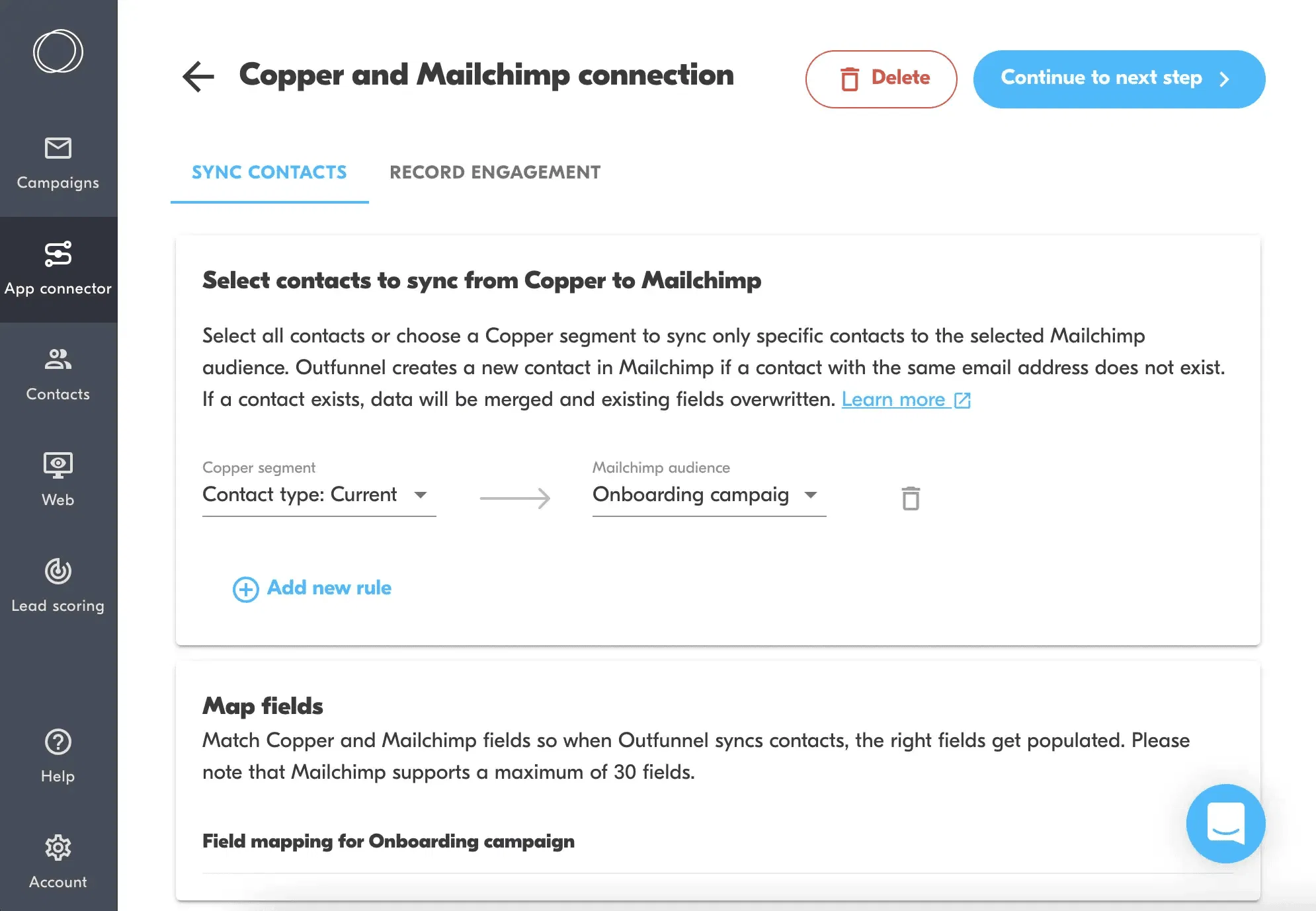
Task: Switch to the Record Engagement tab
Action: [x=495, y=173]
